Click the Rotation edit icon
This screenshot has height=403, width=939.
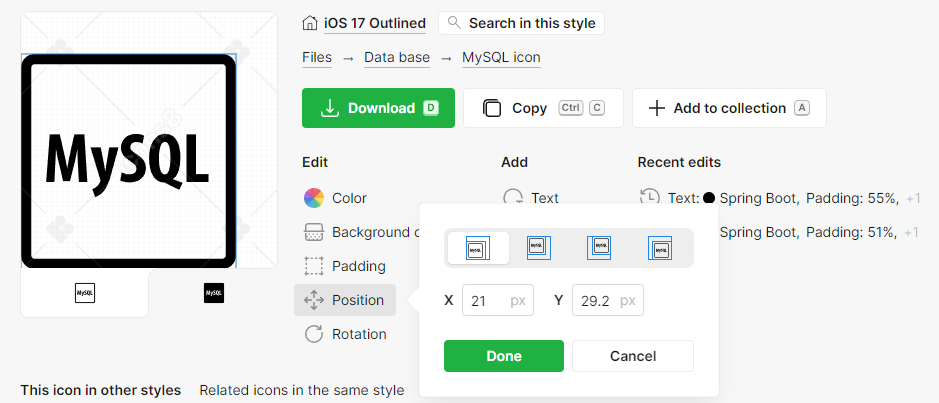(314, 334)
